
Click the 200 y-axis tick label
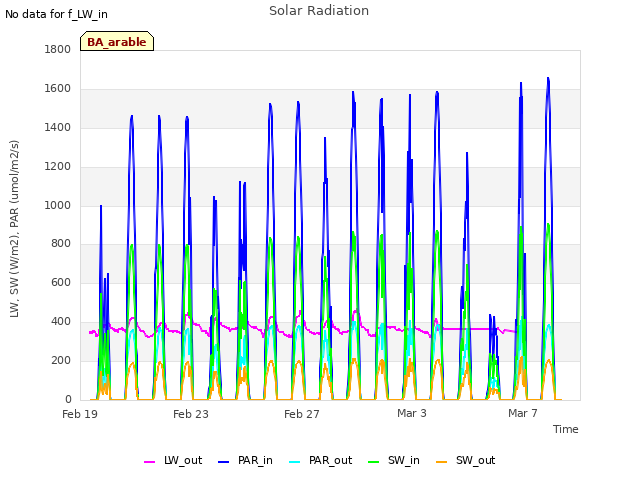point(61,360)
